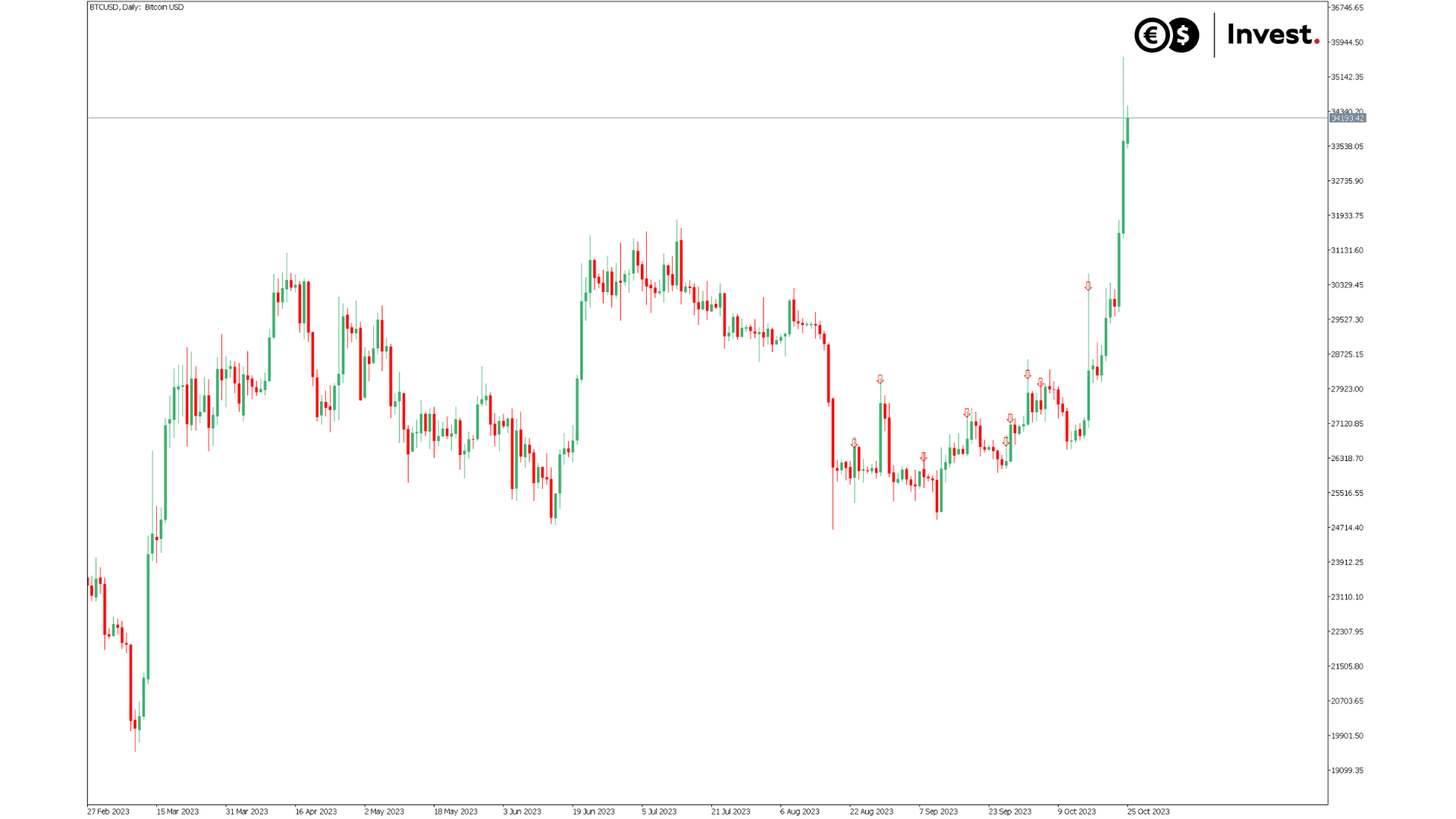
Task: Click the 20703.65 price axis label
Action: click(x=1347, y=701)
